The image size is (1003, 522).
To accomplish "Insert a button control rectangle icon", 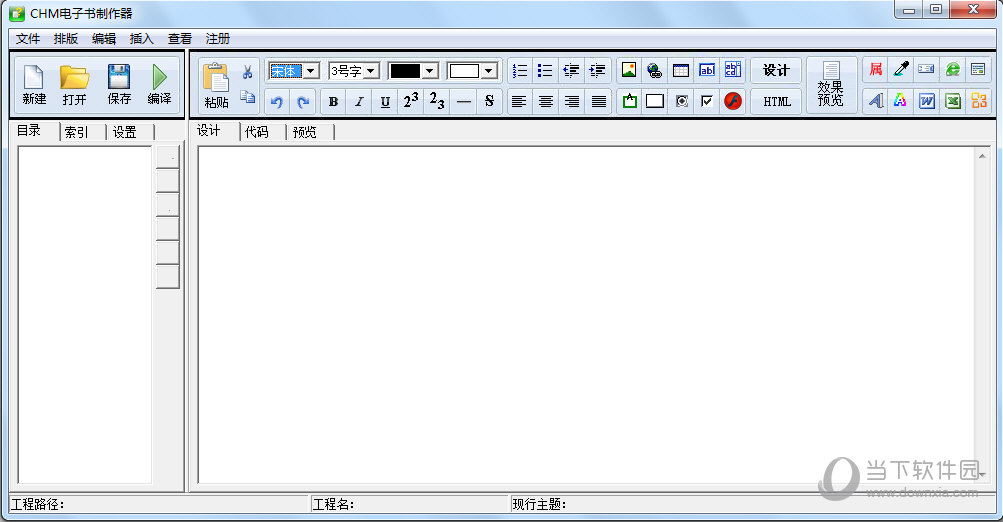I will [654, 101].
